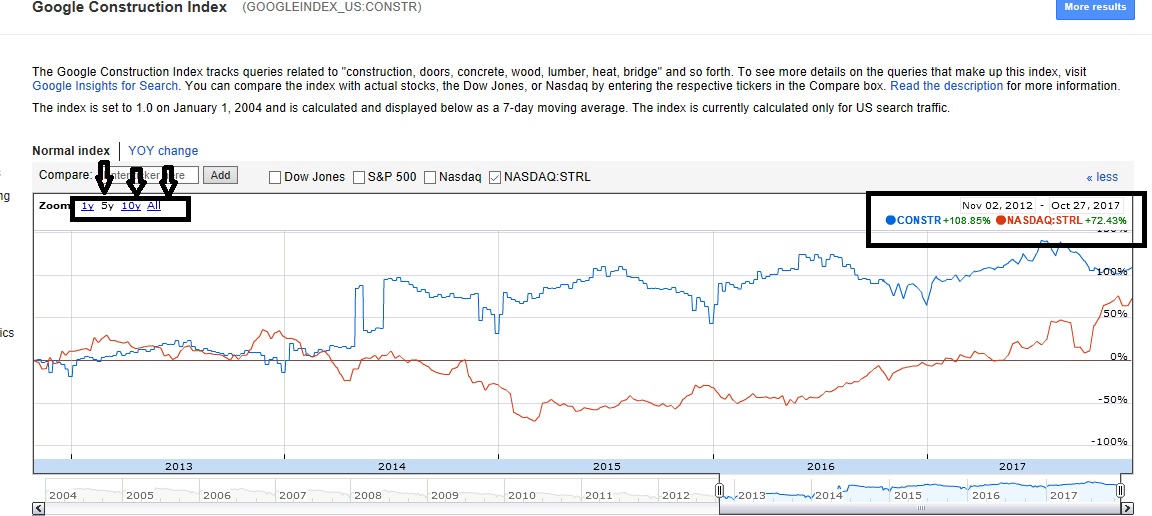Click the blue CONSTR legend dot
The height and width of the screenshot is (516, 1152).
pos(891,220)
